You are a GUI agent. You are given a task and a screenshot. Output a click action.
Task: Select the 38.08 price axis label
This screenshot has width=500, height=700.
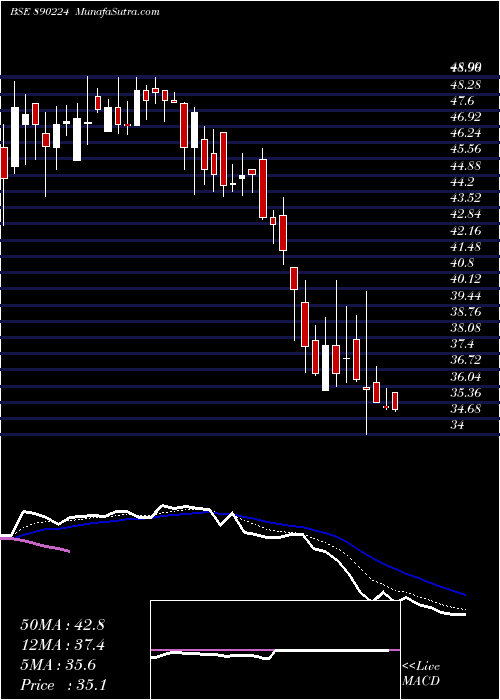(466, 328)
